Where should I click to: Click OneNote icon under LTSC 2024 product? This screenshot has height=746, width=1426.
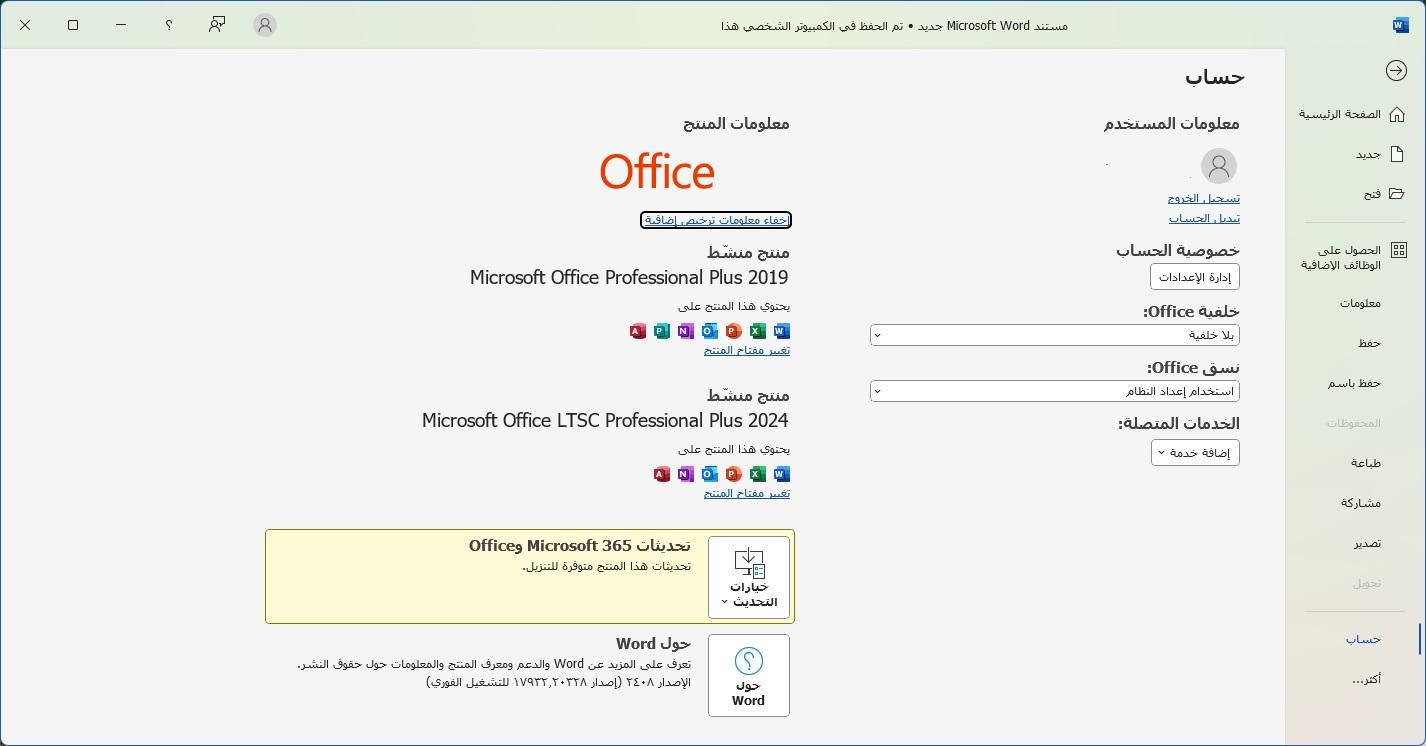(x=685, y=474)
